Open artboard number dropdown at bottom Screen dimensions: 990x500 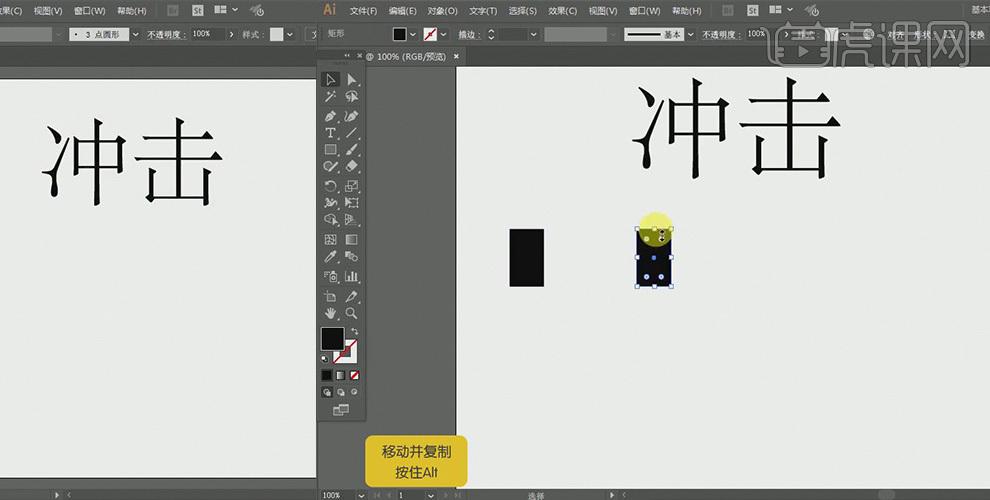(431, 496)
